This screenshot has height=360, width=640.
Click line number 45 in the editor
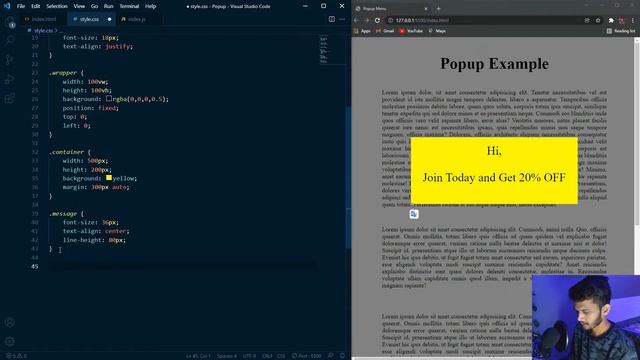point(35,266)
